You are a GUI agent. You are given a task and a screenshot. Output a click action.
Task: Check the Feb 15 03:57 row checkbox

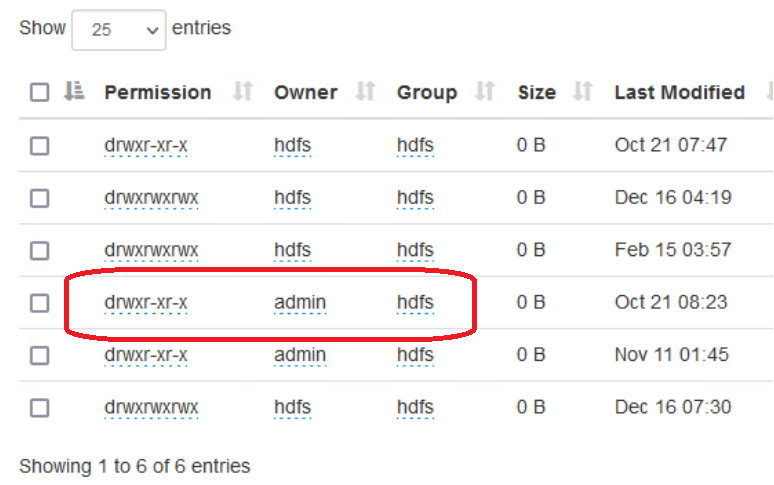click(x=39, y=251)
